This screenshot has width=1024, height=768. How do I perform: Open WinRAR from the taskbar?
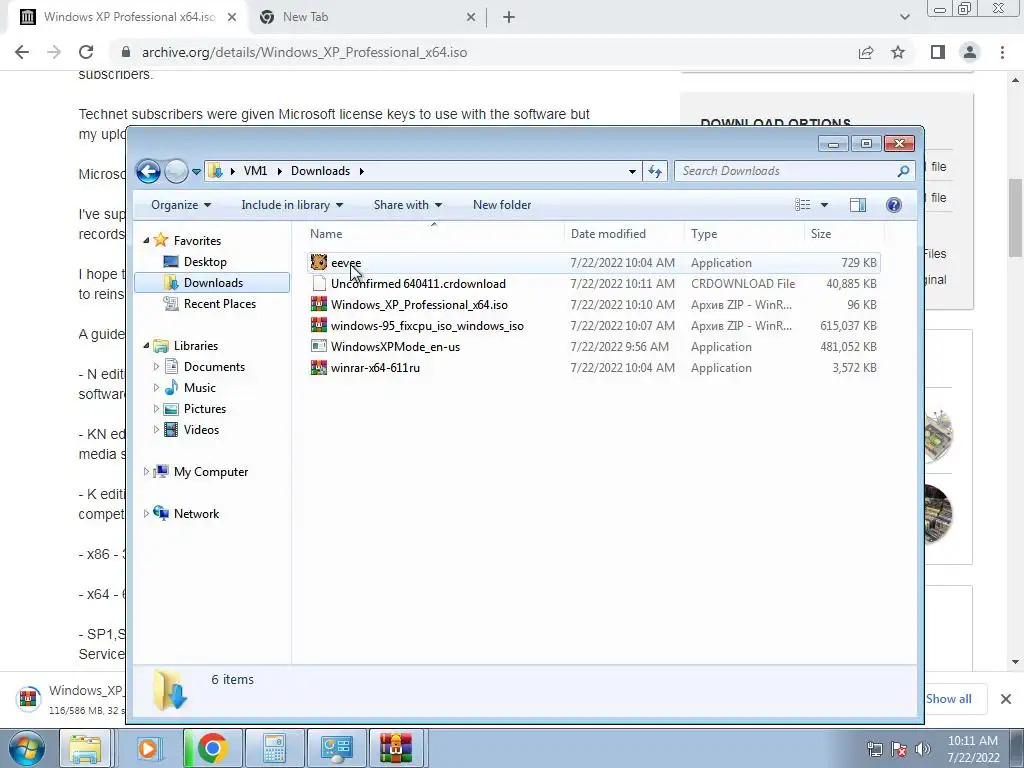[396, 748]
